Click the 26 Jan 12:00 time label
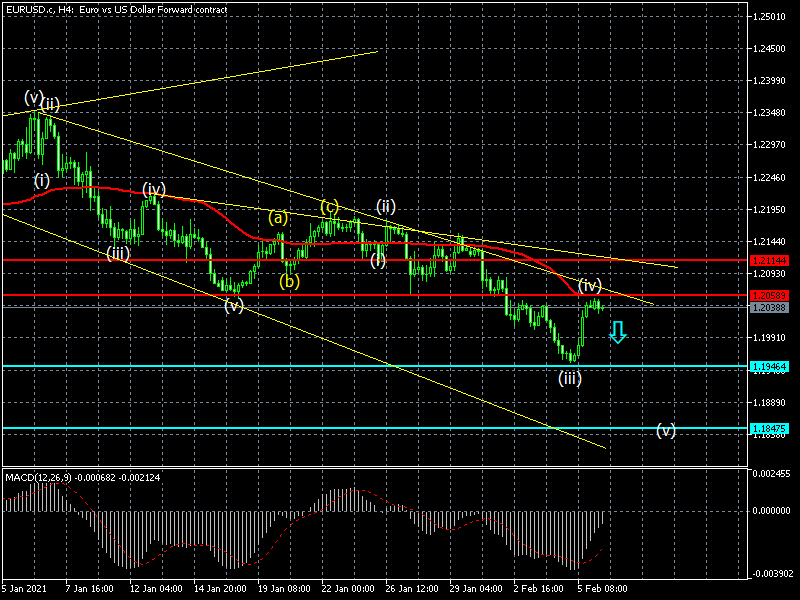This screenshot has height=600, width=800. tap(412, 588)
